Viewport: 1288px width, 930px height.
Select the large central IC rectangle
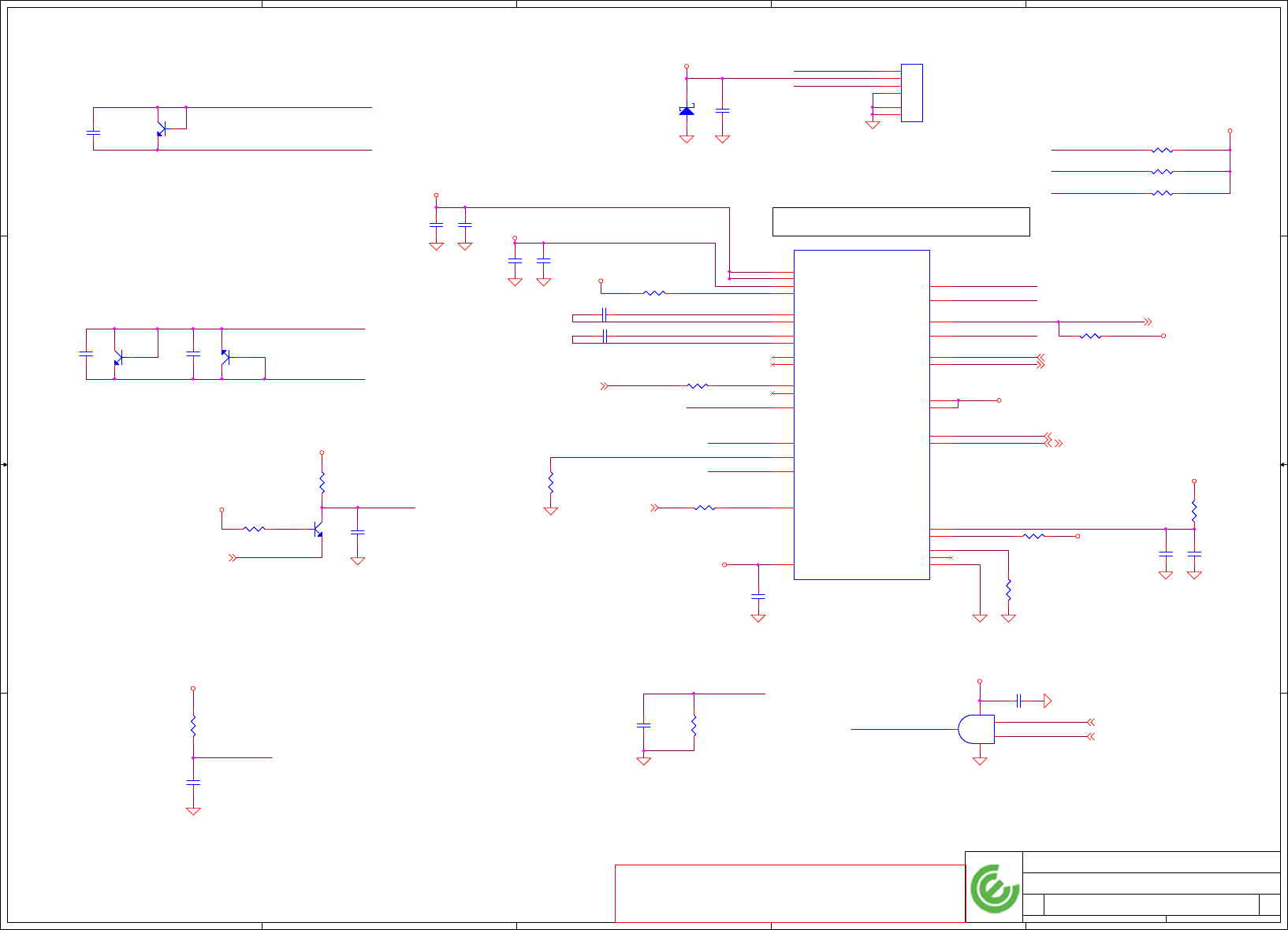862,415
